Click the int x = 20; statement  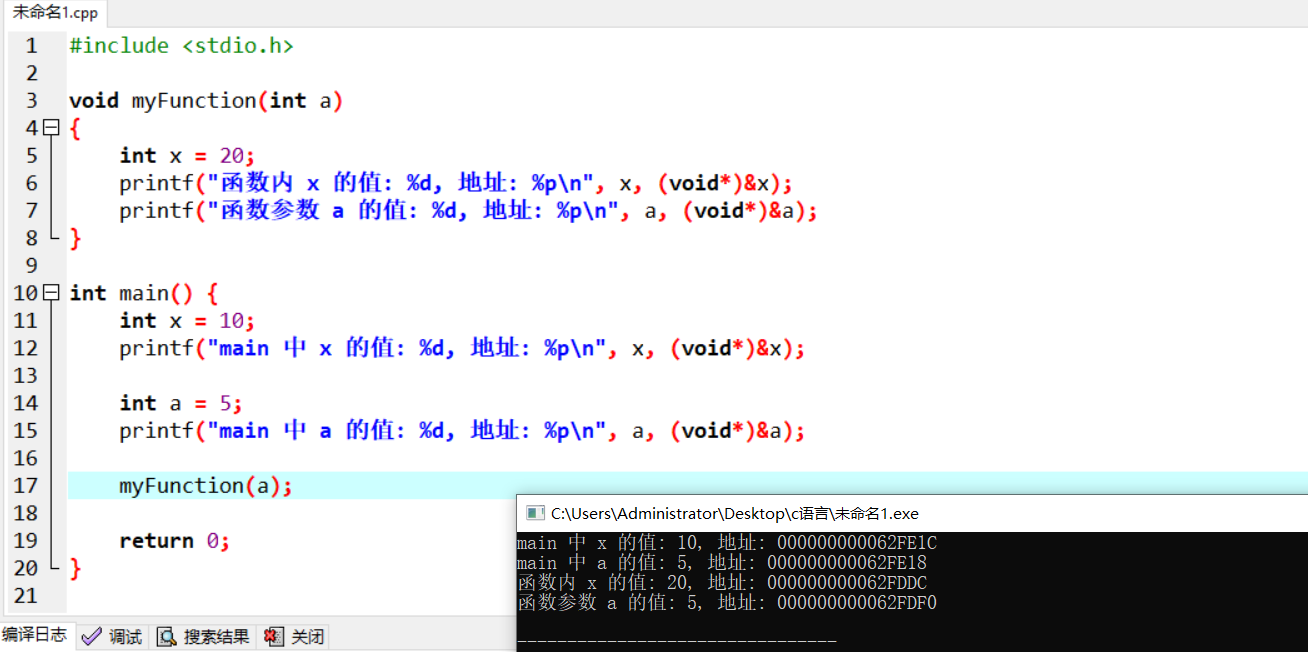[x=188, y=156]
